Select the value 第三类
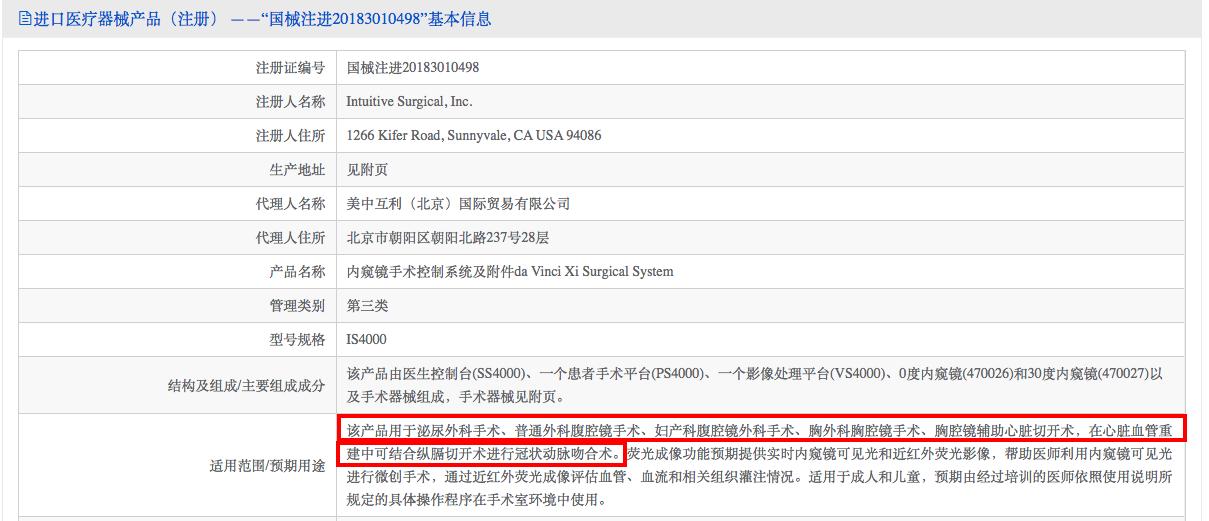 click(367, 306)
